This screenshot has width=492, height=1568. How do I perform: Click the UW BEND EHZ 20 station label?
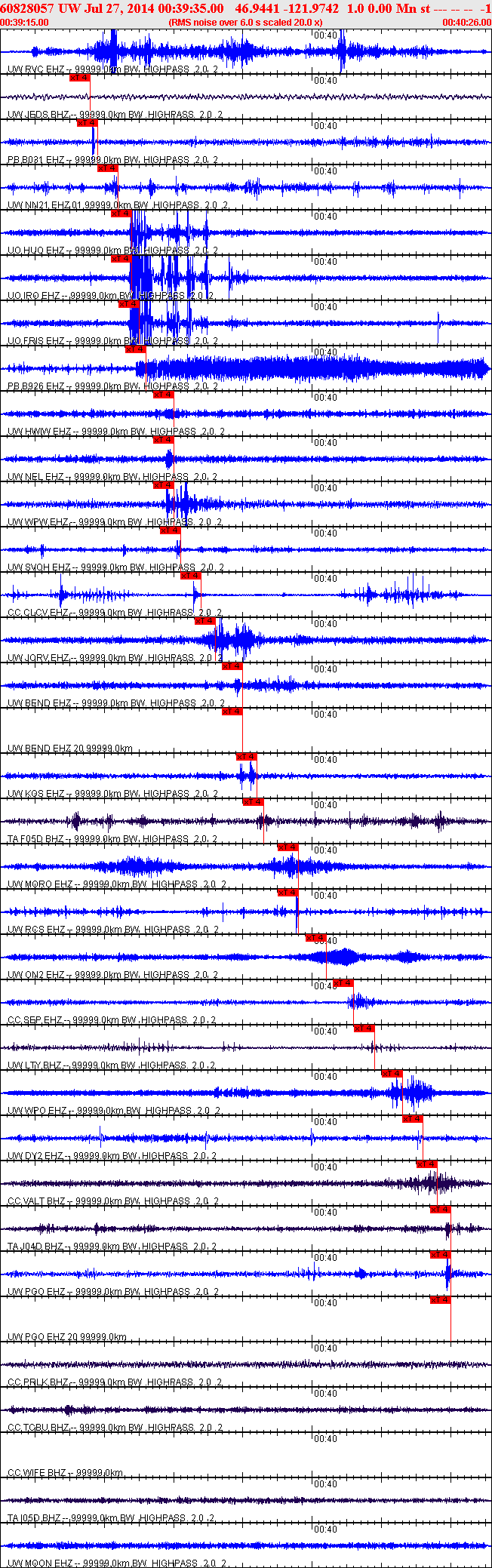pos(70,749)
